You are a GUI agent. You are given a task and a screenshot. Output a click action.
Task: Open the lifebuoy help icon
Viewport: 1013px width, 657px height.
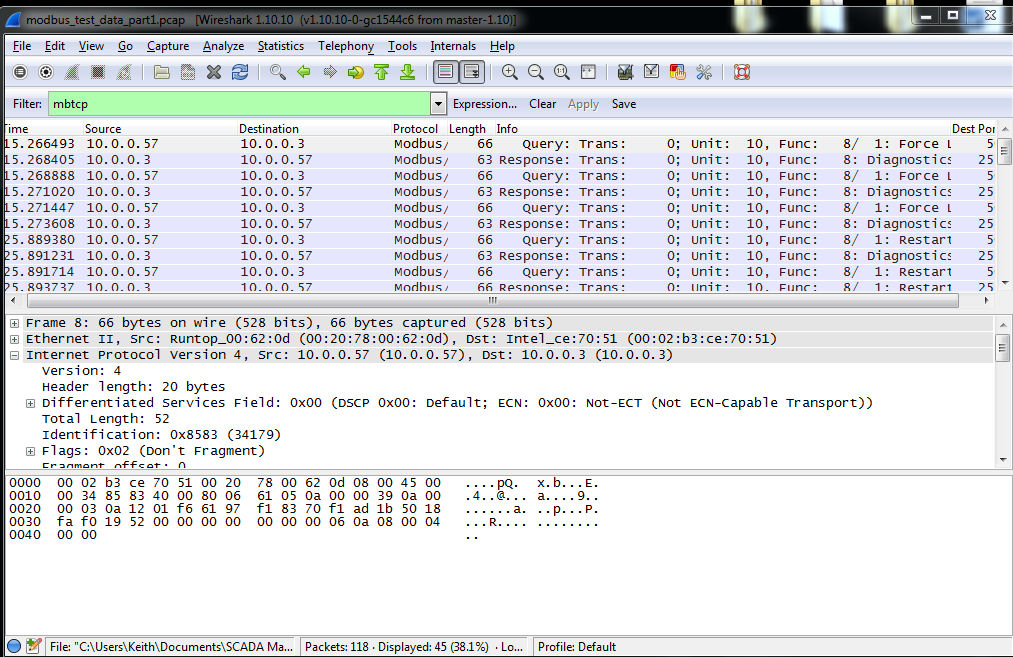742,72
